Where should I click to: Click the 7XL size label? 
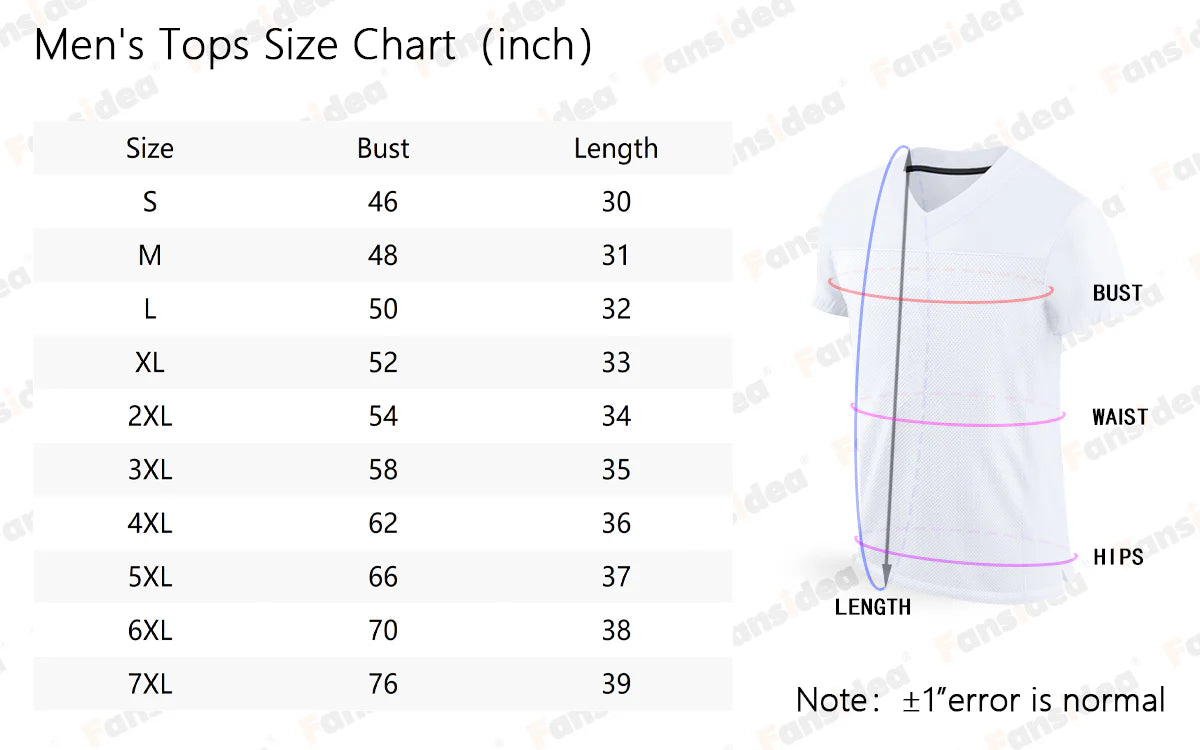click(x=150, y=684)
